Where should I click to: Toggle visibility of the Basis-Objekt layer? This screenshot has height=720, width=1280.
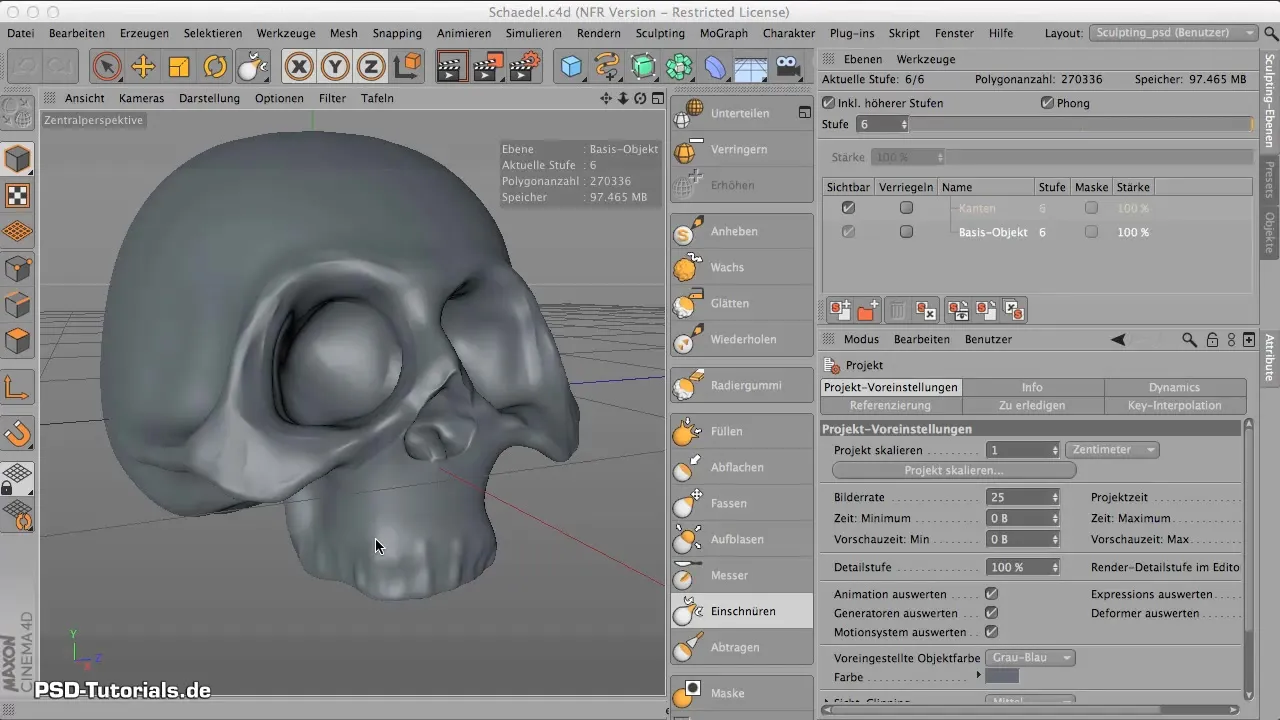[x=848, y=232]
